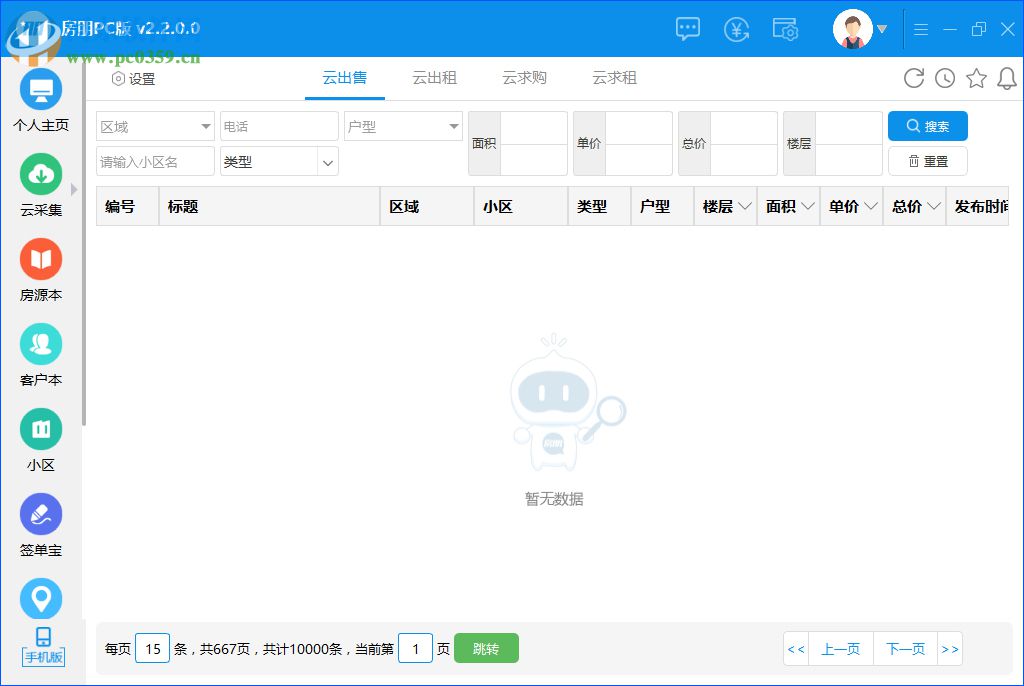
Task: Switch to the 云求购 tab
Action: pyautogui.click(x=524, y=77)
